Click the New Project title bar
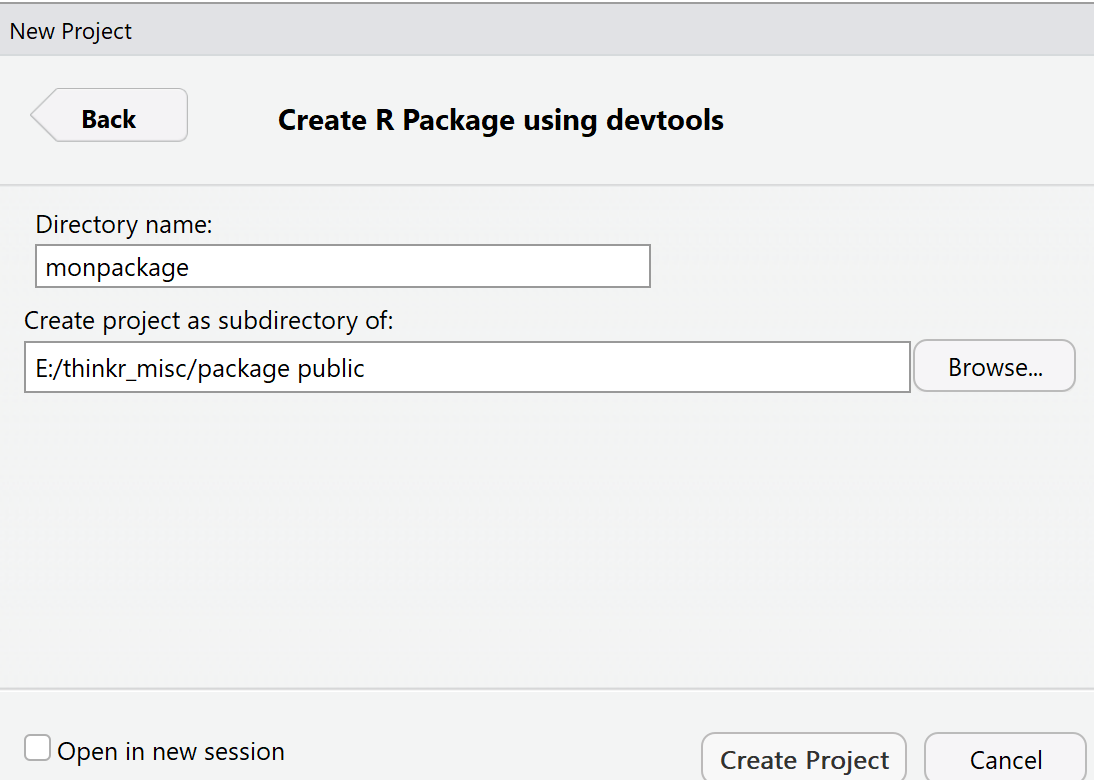This screenshot has width=1094, height=780. tap(70, 30)
